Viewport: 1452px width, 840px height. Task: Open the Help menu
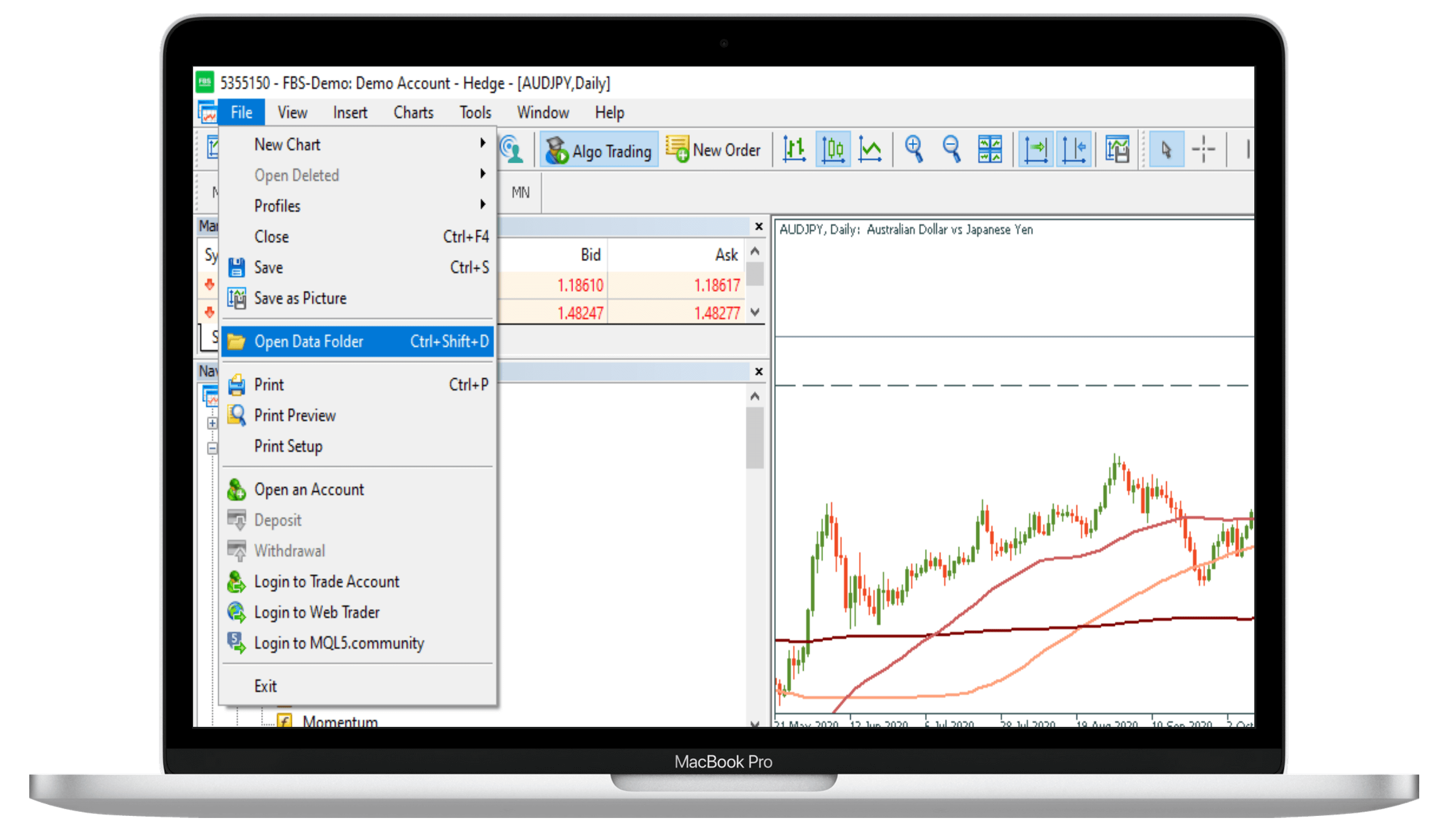[609, 112]
